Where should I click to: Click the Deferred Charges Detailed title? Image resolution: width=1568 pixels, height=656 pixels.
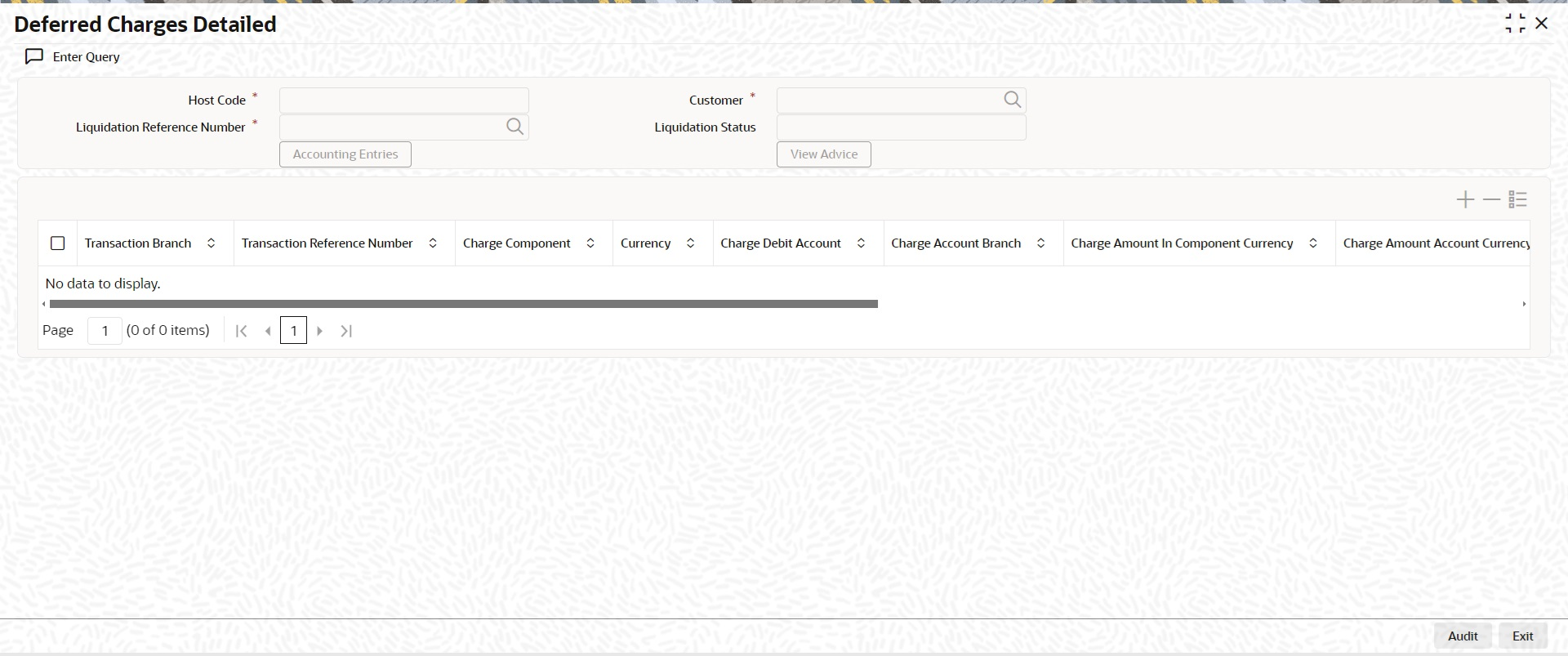click(145, 25)
